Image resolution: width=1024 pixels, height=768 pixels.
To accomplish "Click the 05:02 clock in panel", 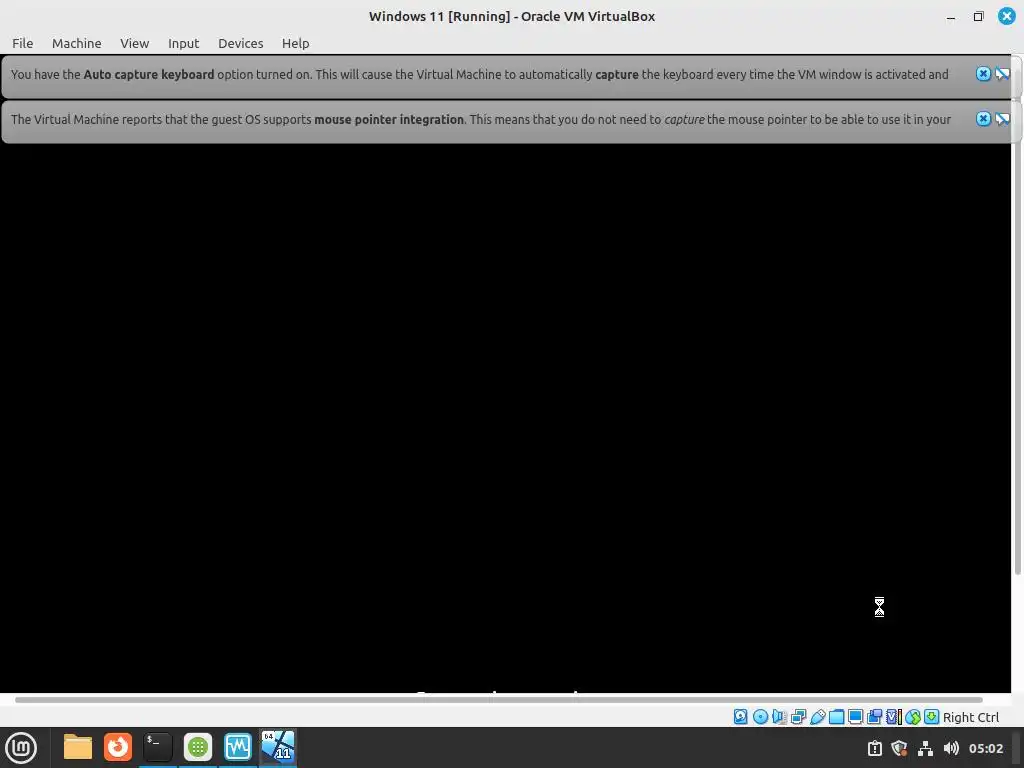I will click(986, 748).
